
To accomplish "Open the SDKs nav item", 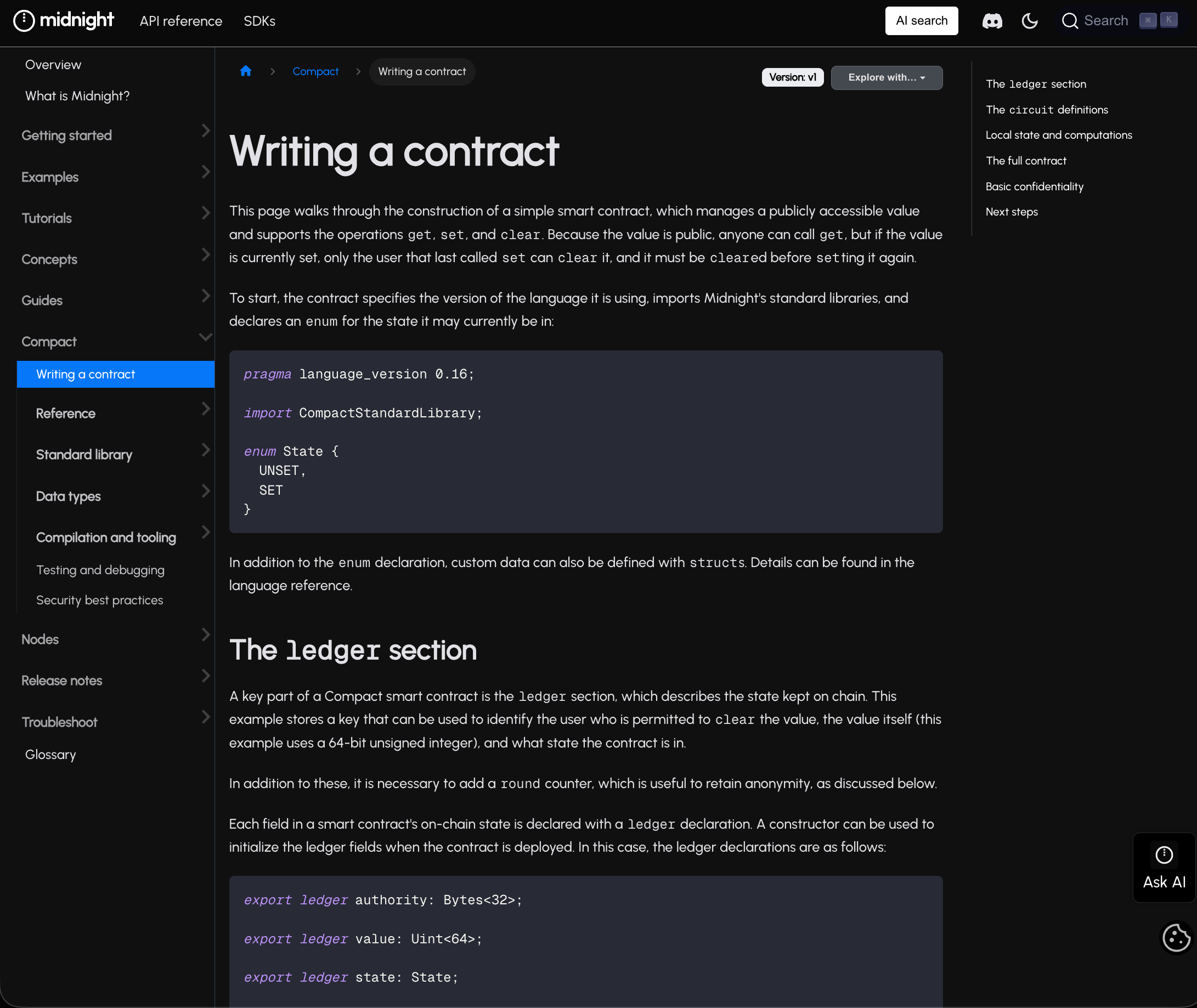I will pyautogui.click(x=259, y=21).
